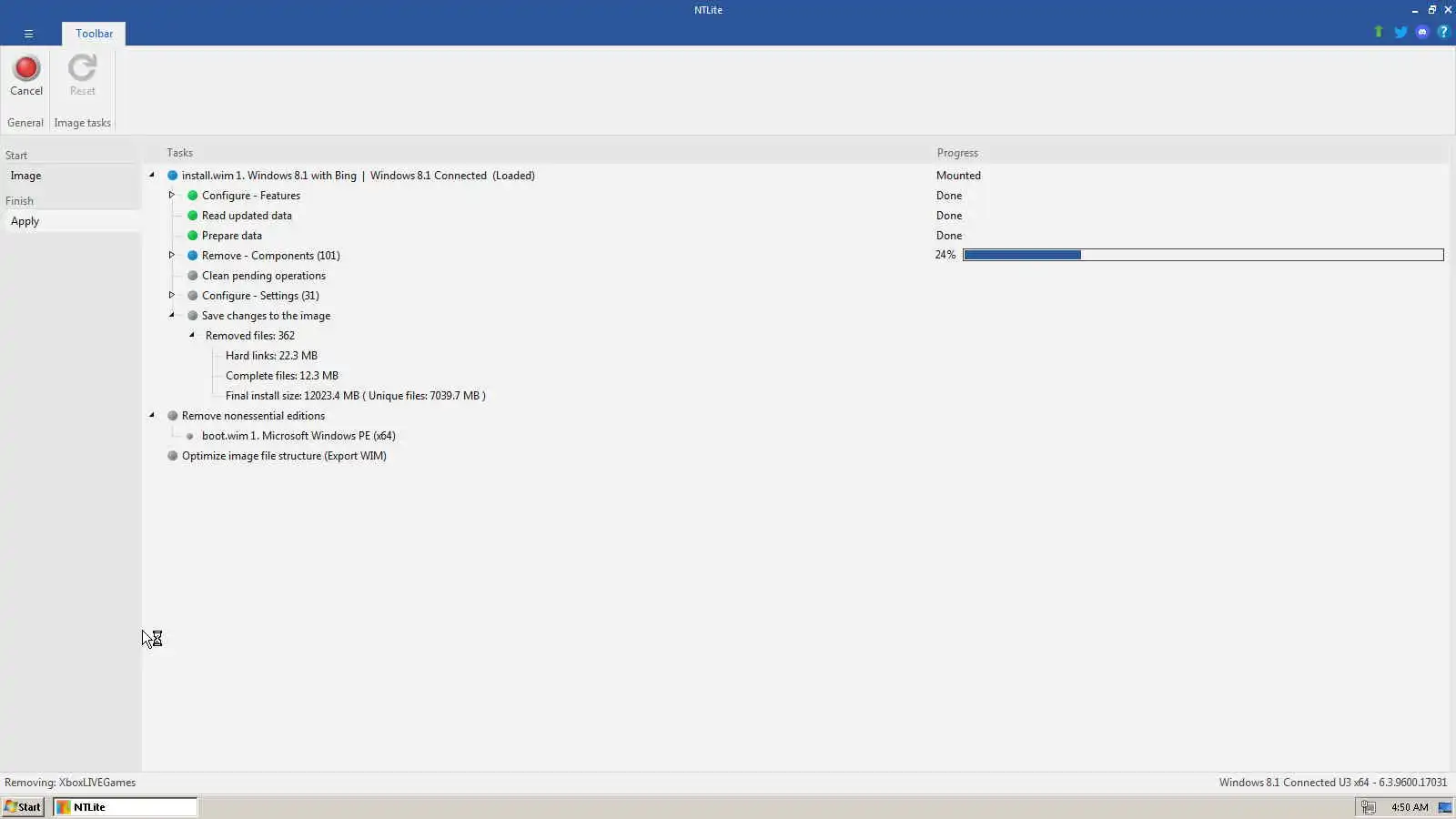Click the Removing: XboxLIVEGames status text
This screenshot has width=1456, height=819.
point(70,783)
